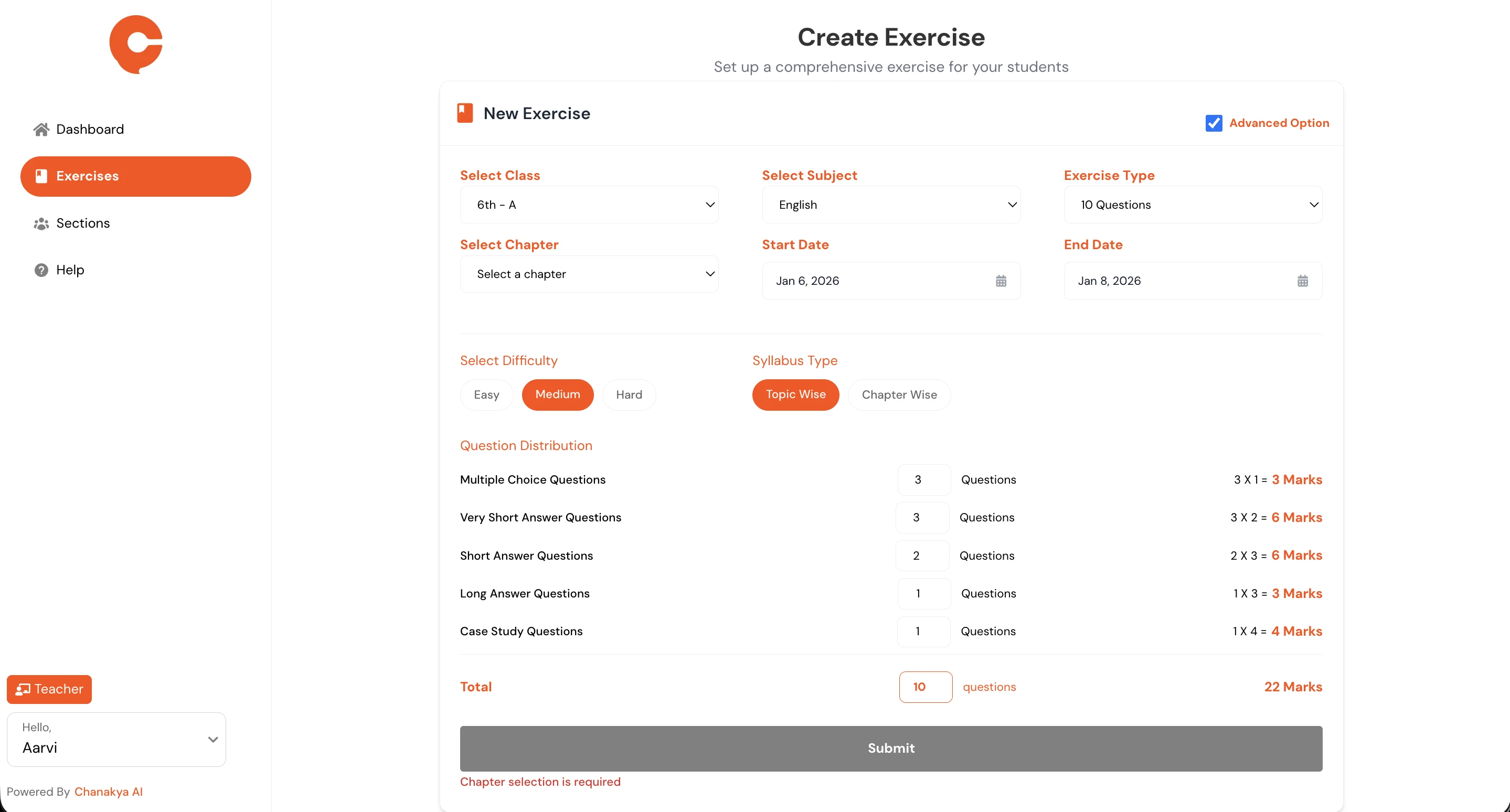Click the Multiple Choice Questions count field
Viewport: 1510px width, 812px height.
pyautogui.click(x=923, y=480)
